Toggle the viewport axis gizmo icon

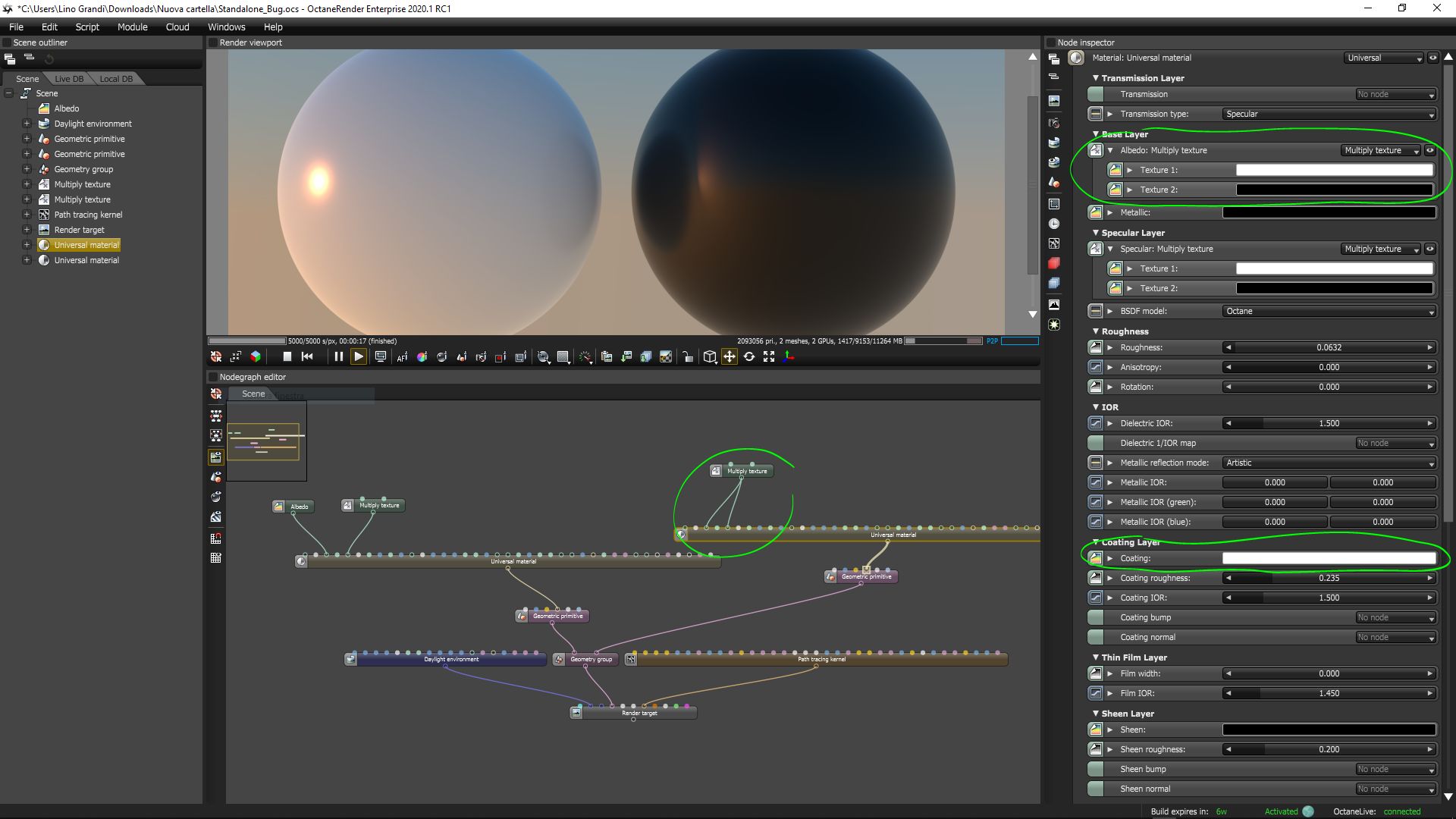789,356
